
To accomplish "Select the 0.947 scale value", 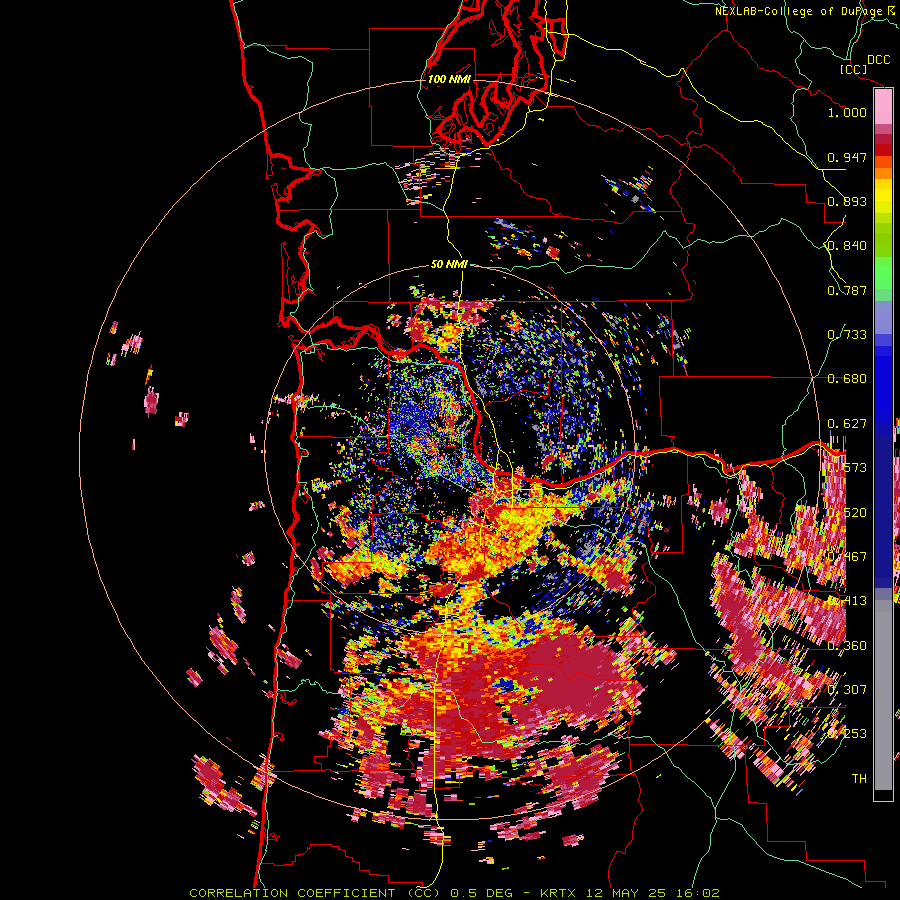I will [x=847, y=157].
